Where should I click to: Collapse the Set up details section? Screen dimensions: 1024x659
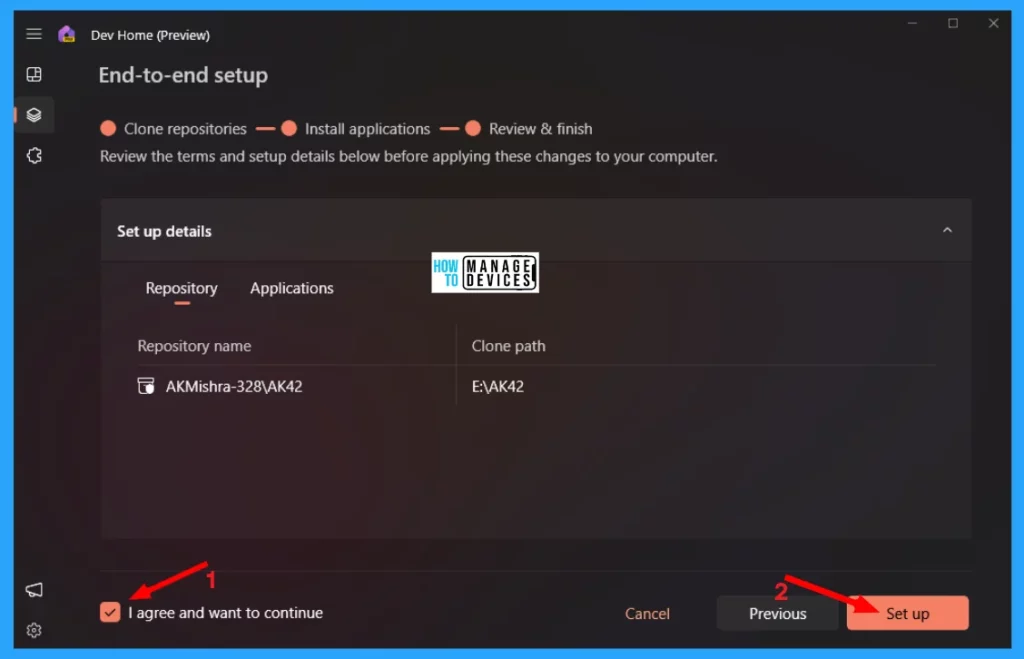(947, 230)
